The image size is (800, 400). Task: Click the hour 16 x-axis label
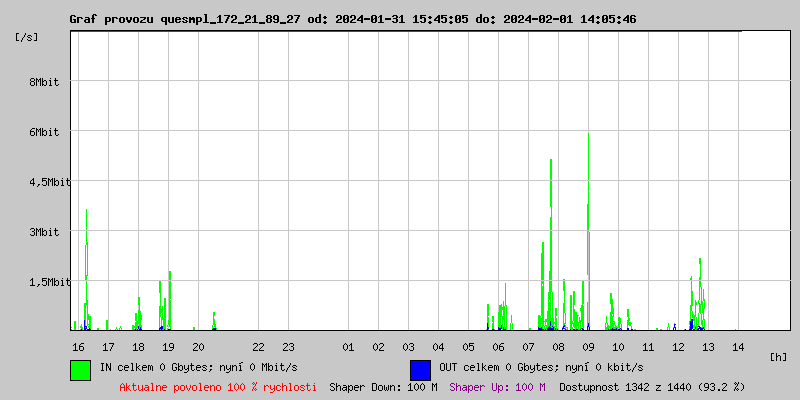click(78, 347)
